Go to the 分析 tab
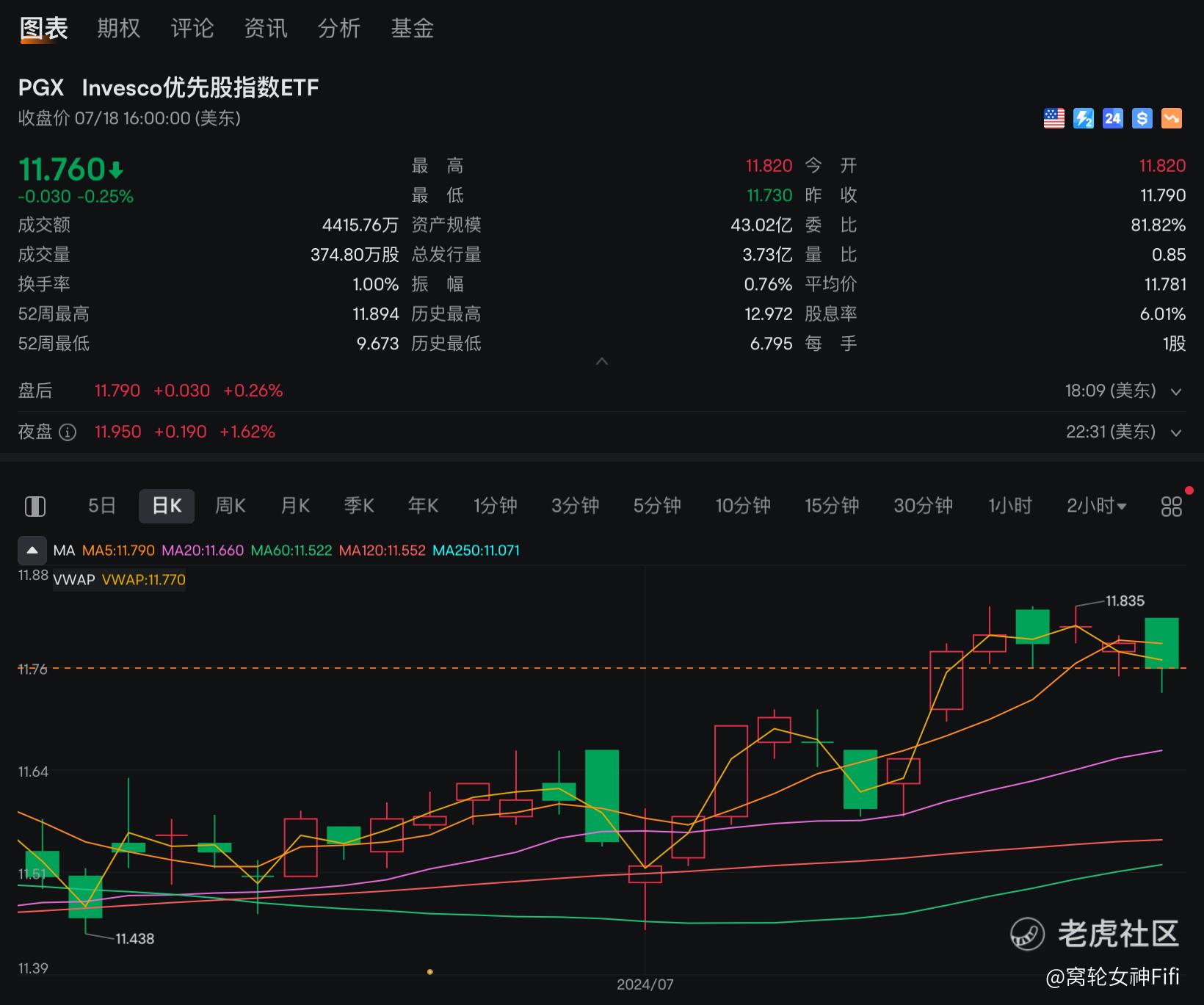Screen dimensions: 1204x1005 tap(339, 29)
